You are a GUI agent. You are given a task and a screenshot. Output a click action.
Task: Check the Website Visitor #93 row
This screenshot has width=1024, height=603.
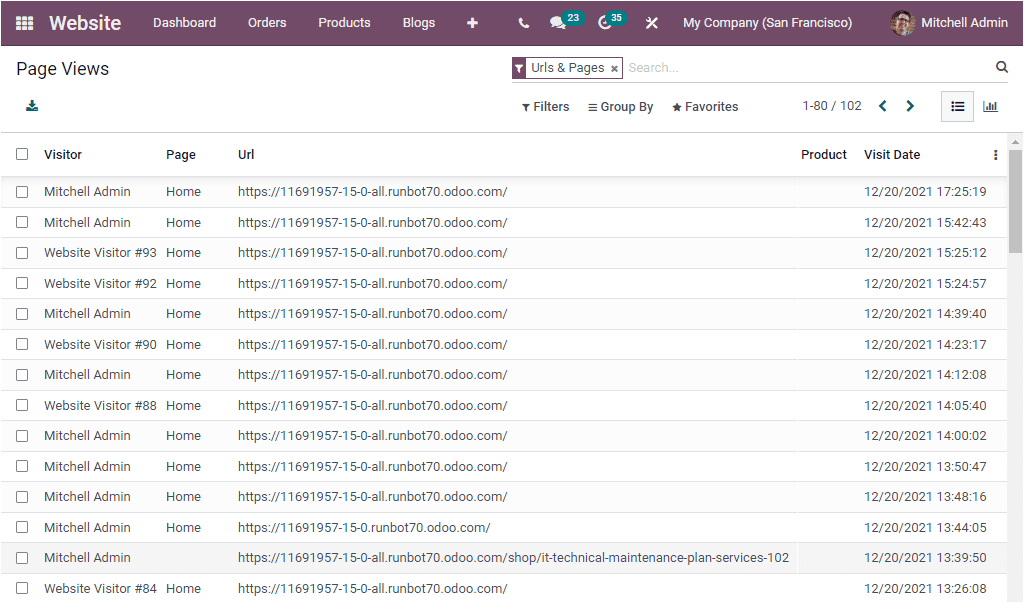[x=22, y=252]
